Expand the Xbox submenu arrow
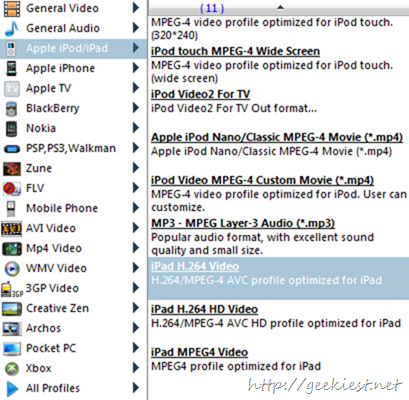The image size is (409, 400). [135, 368]
